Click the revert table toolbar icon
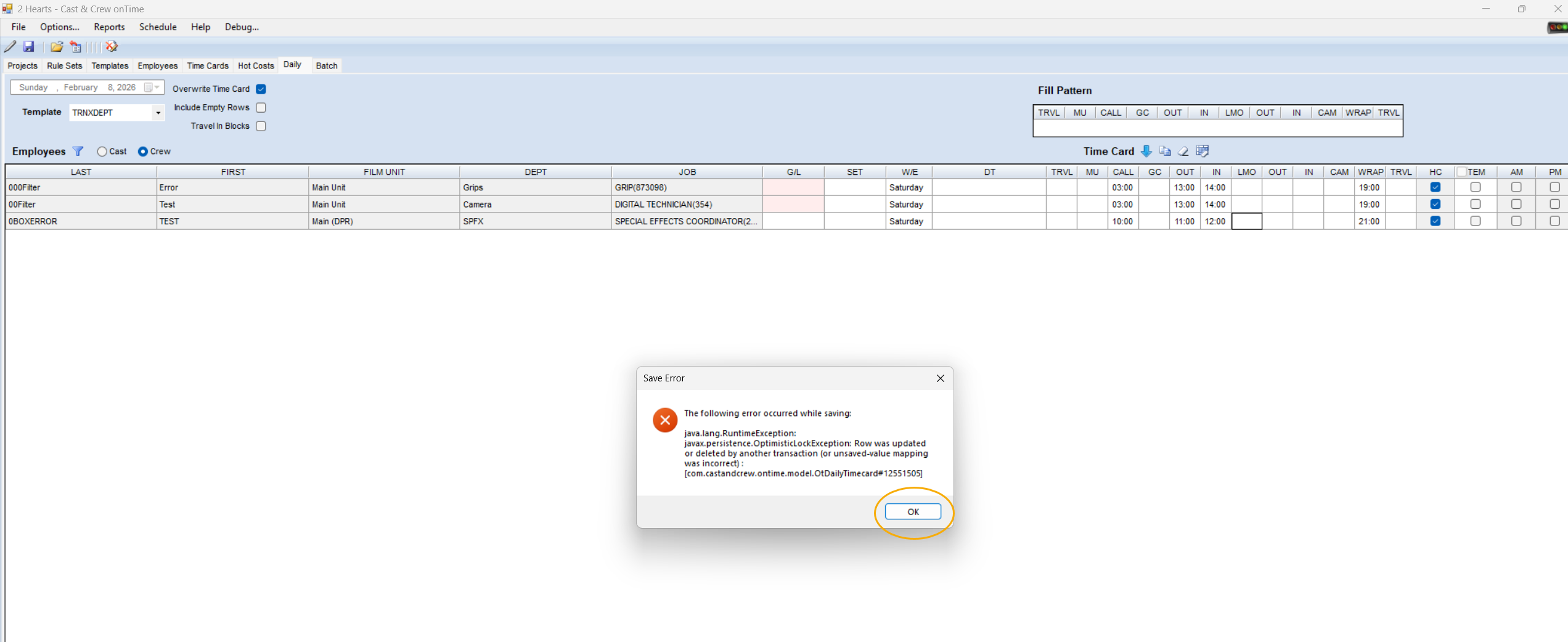 76,46
